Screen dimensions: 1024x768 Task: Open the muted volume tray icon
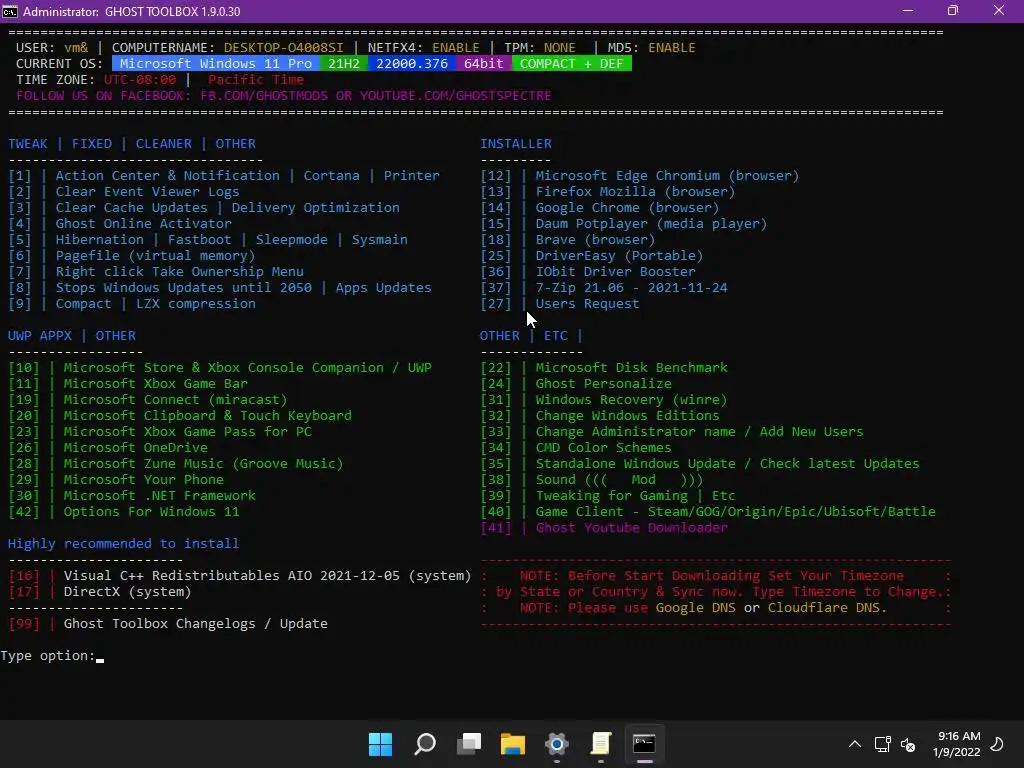[908, 744]
